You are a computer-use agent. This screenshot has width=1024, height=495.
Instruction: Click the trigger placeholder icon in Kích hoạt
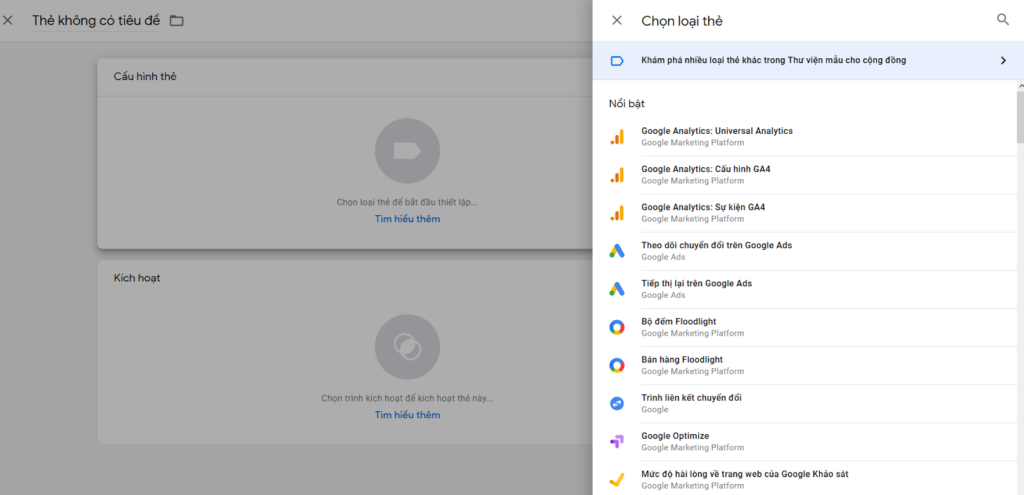407,347
